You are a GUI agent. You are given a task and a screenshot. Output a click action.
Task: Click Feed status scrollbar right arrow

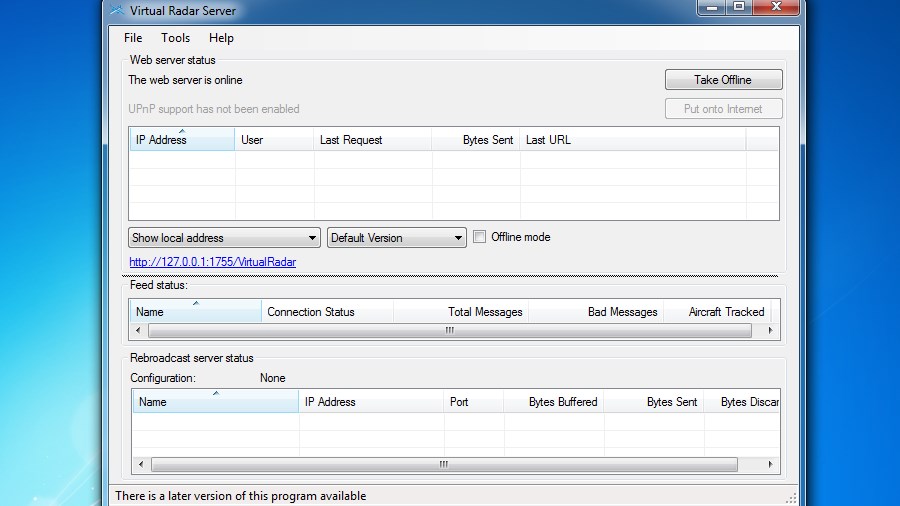click(770, 330)
